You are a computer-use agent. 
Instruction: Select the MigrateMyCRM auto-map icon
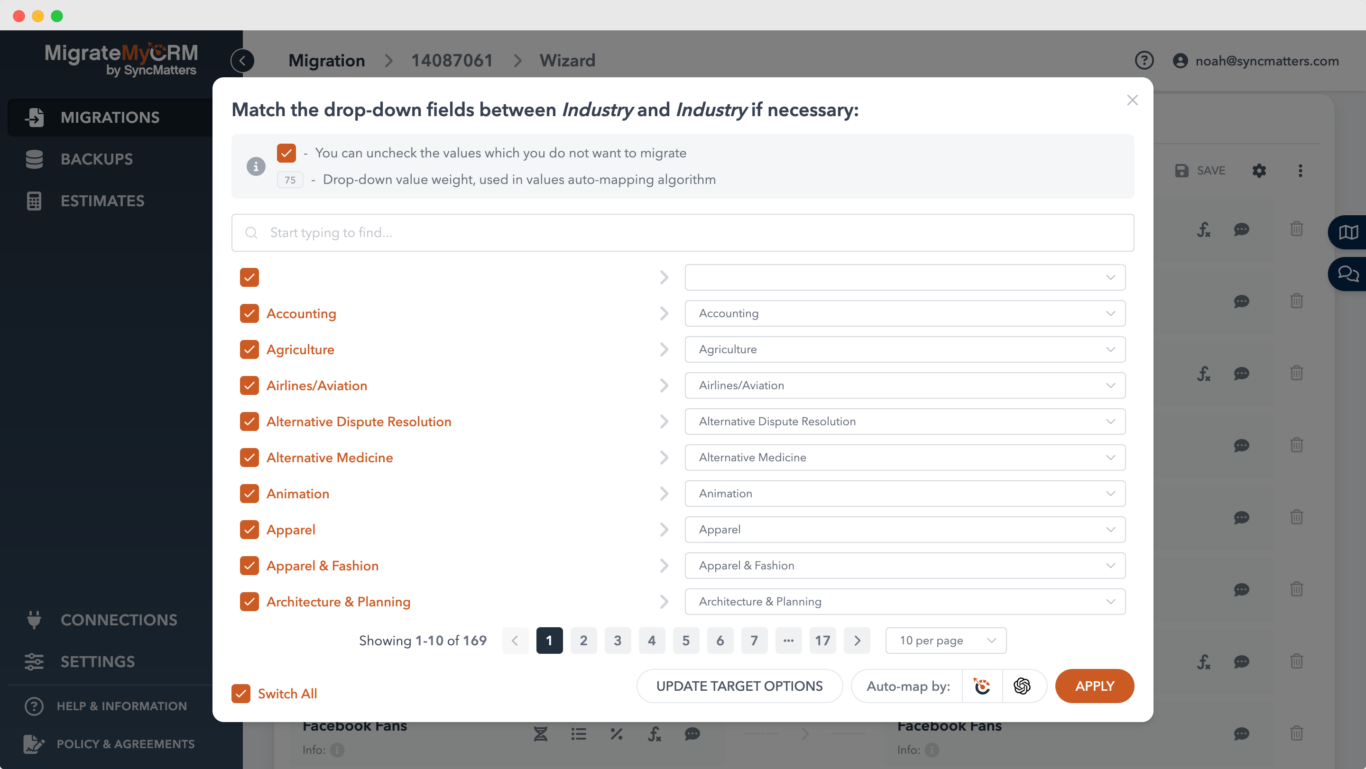(981, 686)
